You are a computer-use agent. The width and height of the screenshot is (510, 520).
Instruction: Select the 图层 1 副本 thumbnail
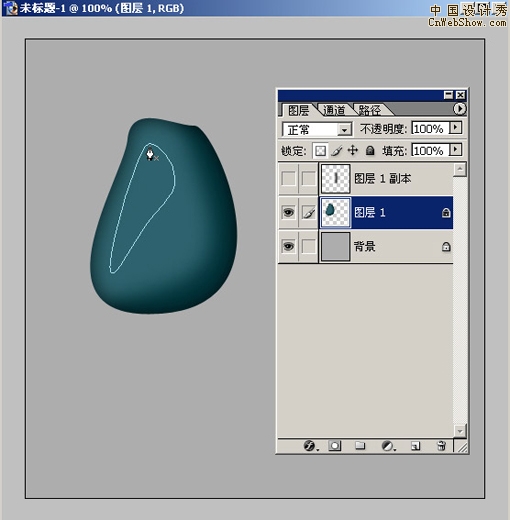point(335,178)
